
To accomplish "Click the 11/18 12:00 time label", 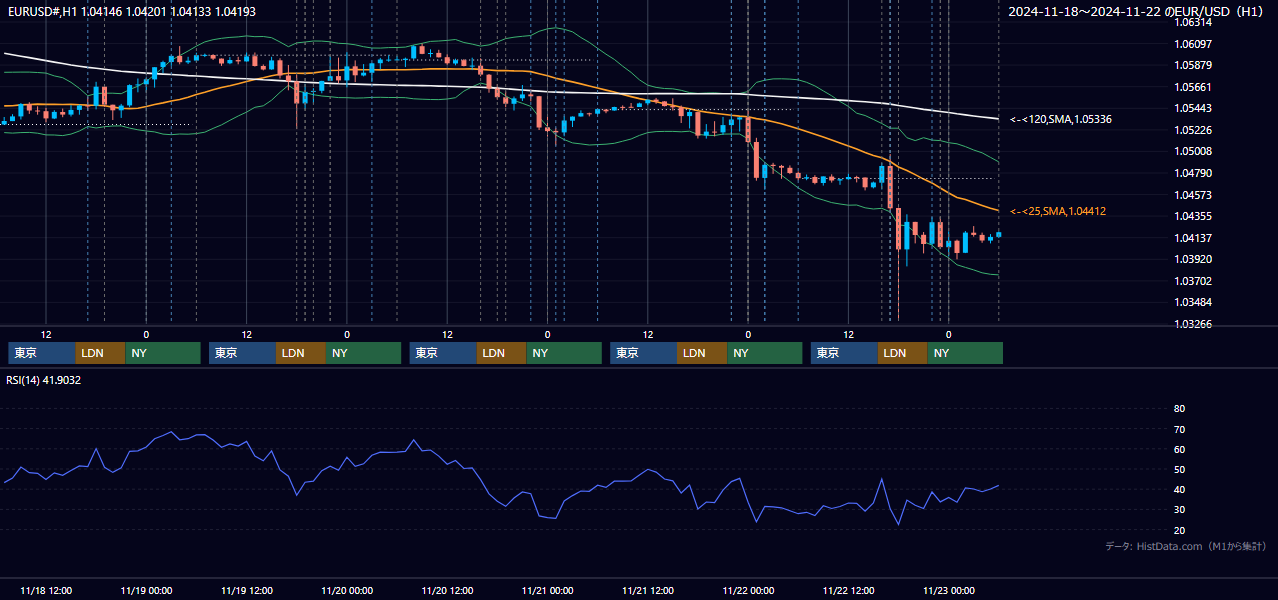I will click(46, 590).
